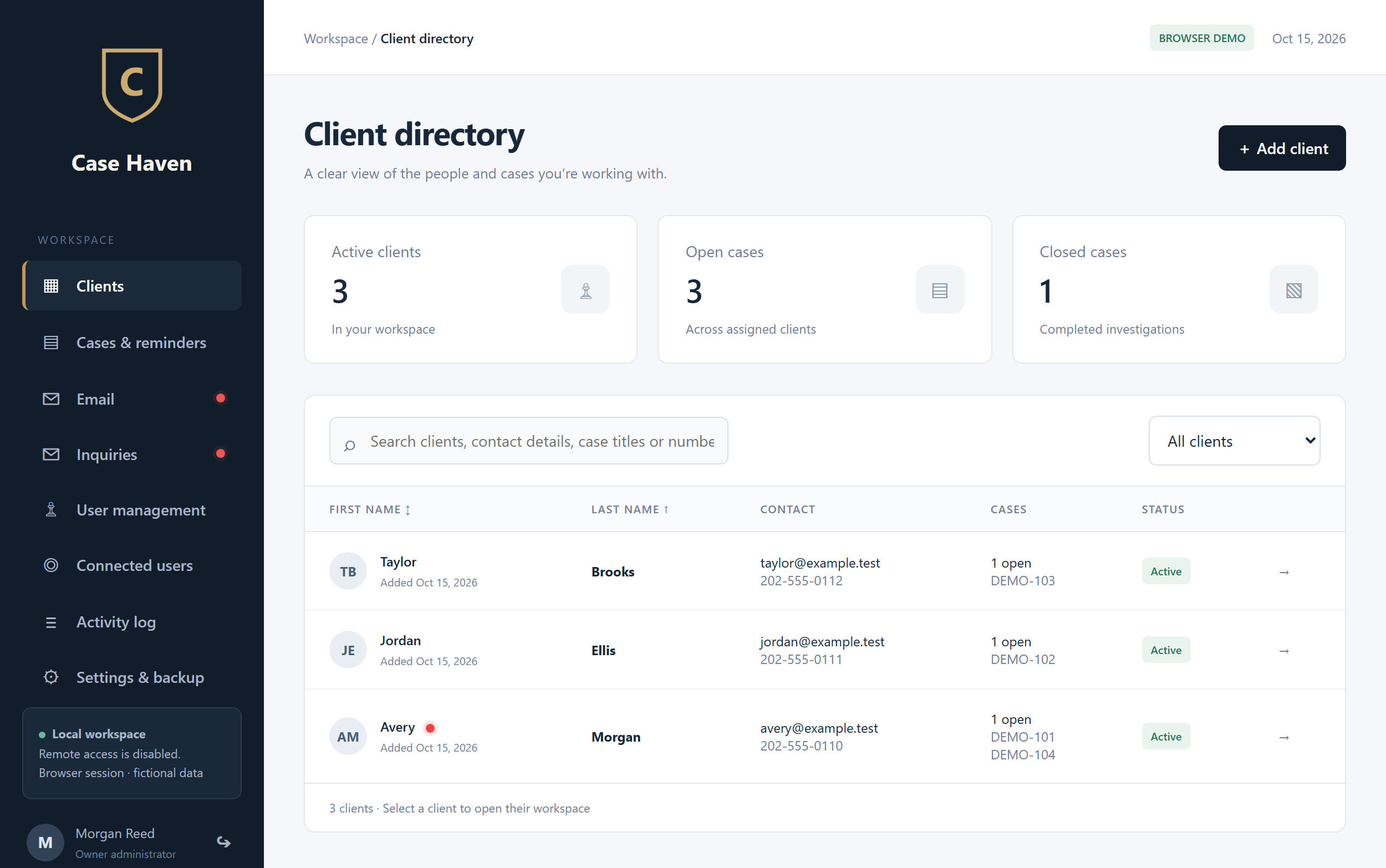This screenshot has width=1386, height=868.
Task: Click the Active clients card person icon
Action: [x=585, y=290]
